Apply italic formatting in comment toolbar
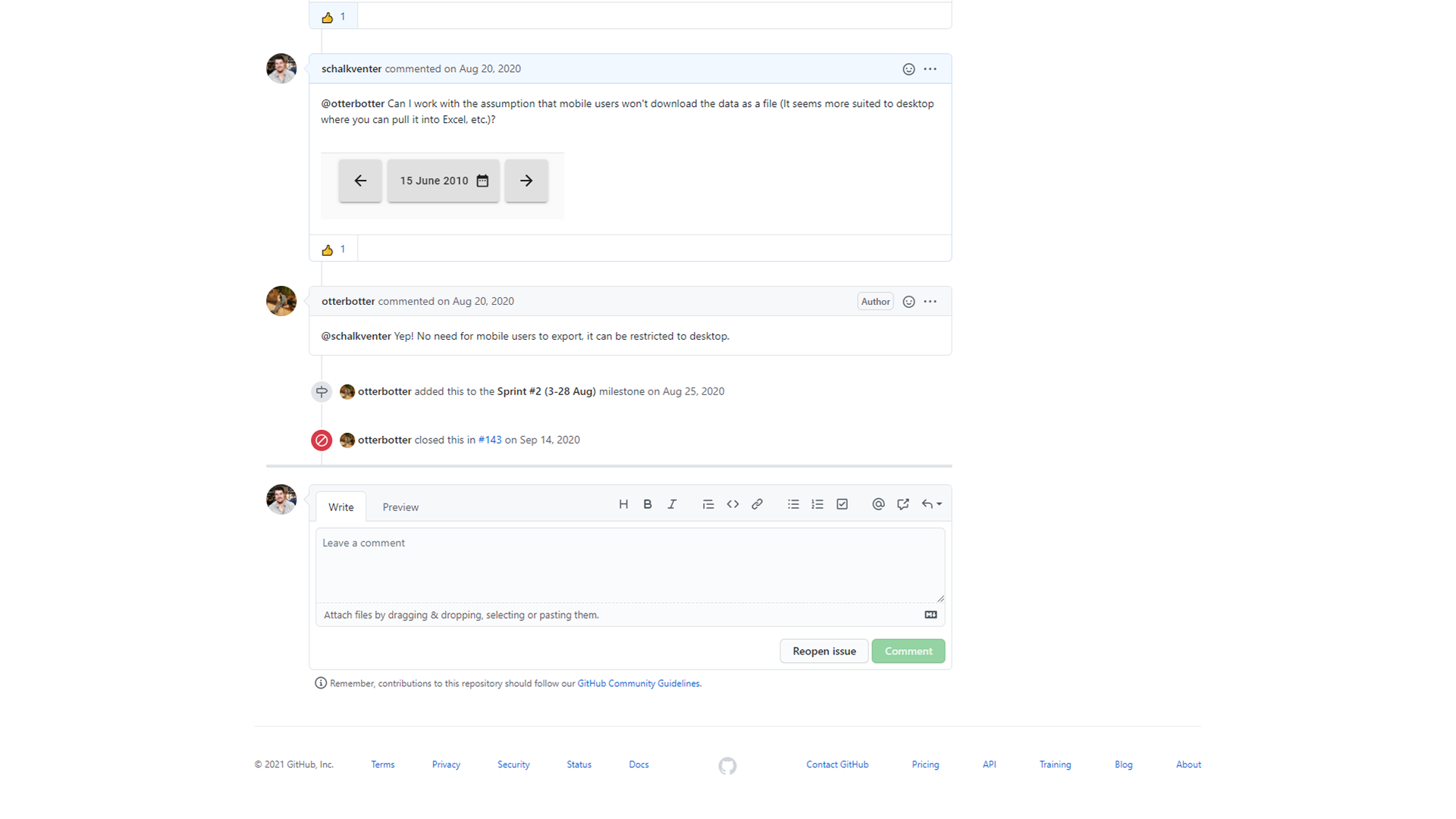Viewport: 1456px width, 819px height. [672, 504]
